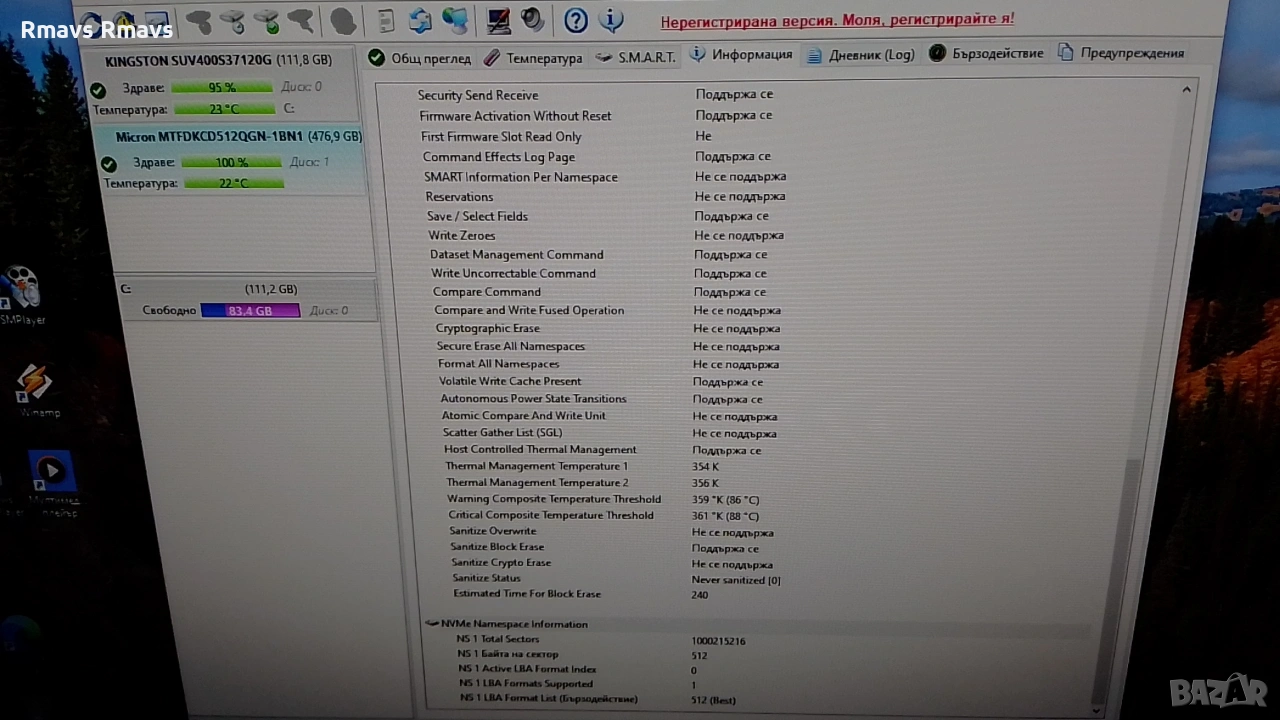The height and width of the screenshot is (720, 1280).
Task: Select the Volatile Write Cache Present row
Action: tap(601, 381)
